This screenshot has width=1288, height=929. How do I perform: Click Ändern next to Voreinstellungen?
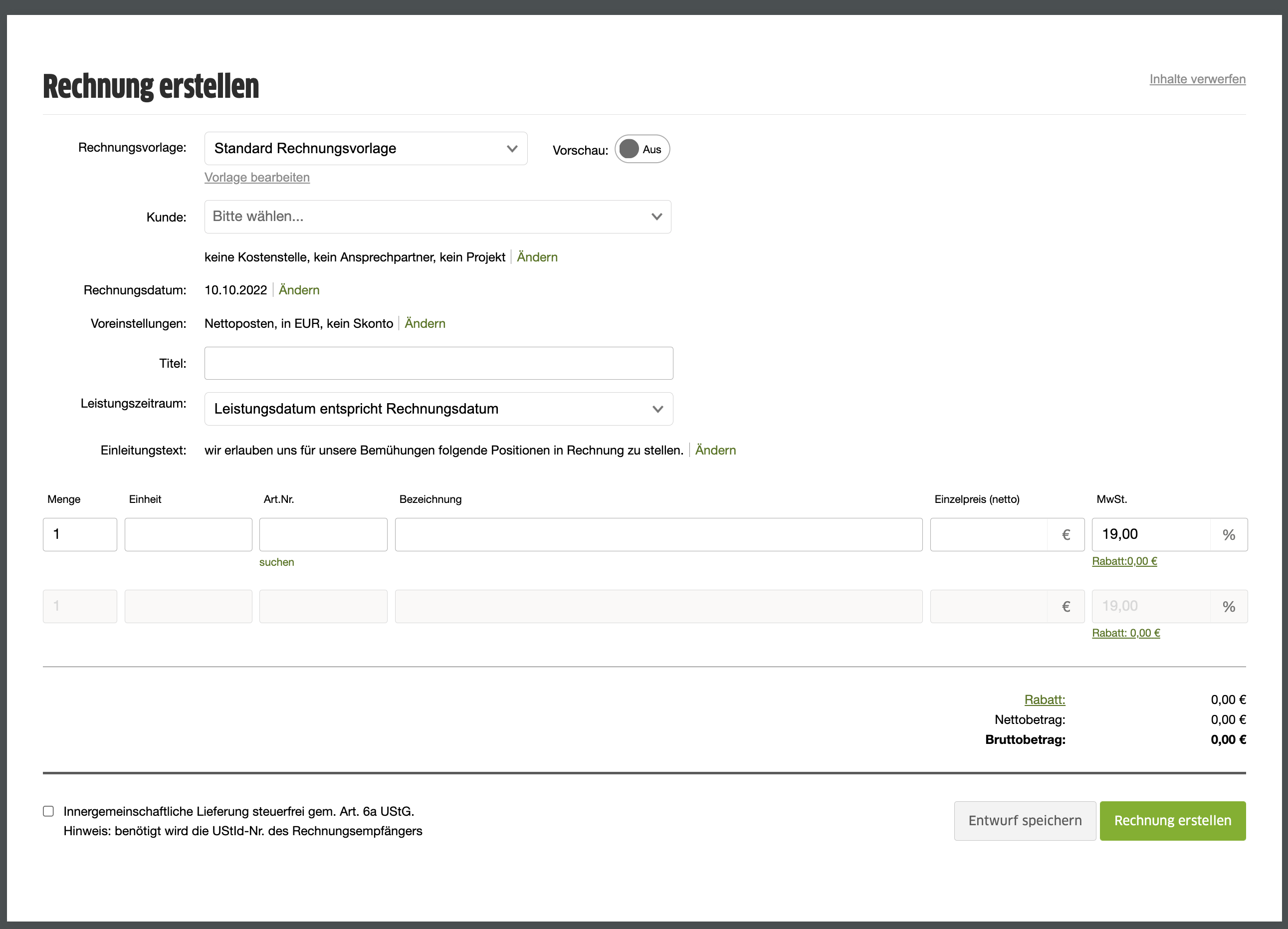coord(425,324)
